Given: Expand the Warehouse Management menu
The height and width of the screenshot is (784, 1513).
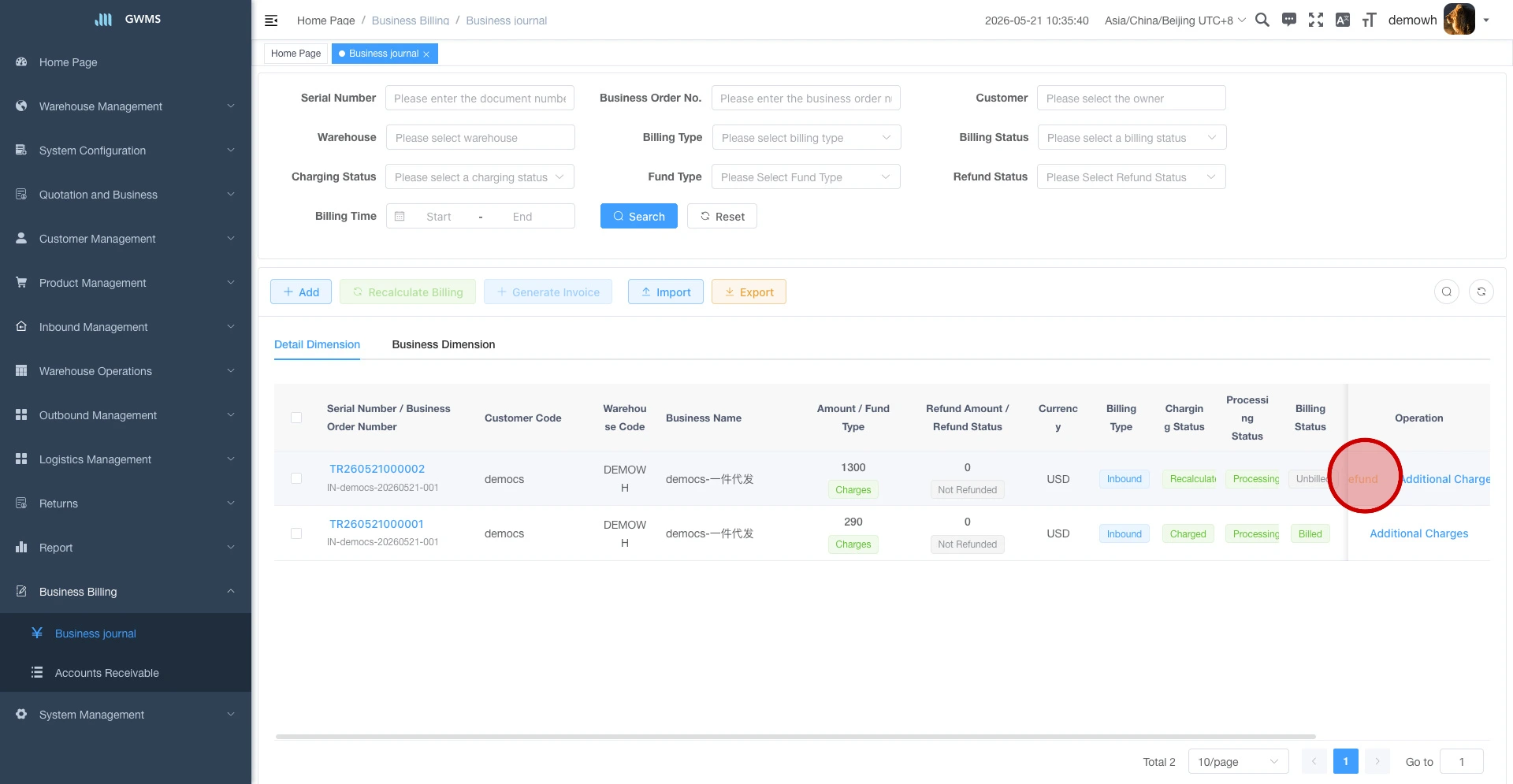Looking at the screenshot, I should pyautogui.click(x=126, y=106).
